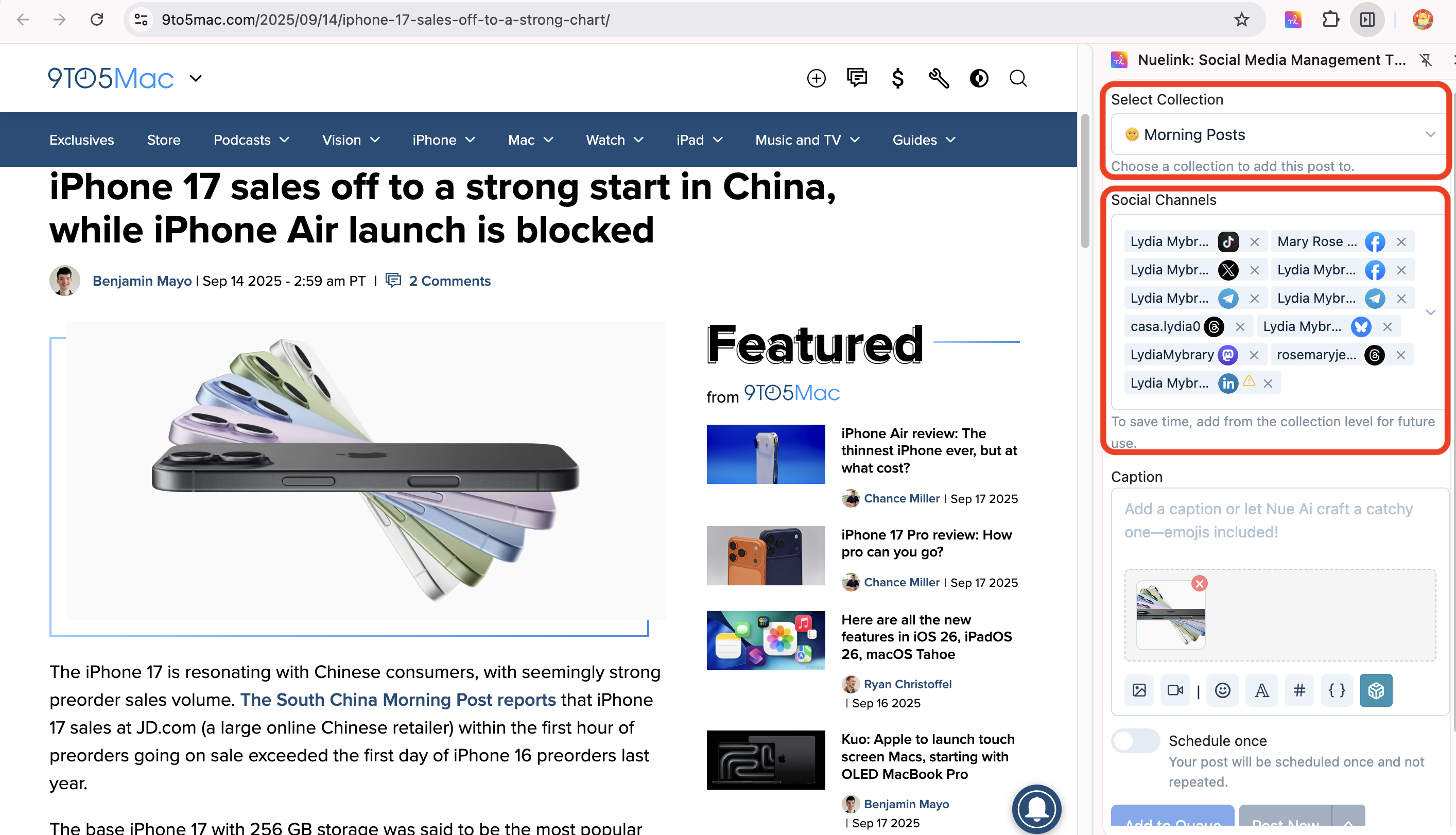1456x835 pixels.
Task: Open the 9to5Mac search magnifier icon
Action: coord(1018,78)
